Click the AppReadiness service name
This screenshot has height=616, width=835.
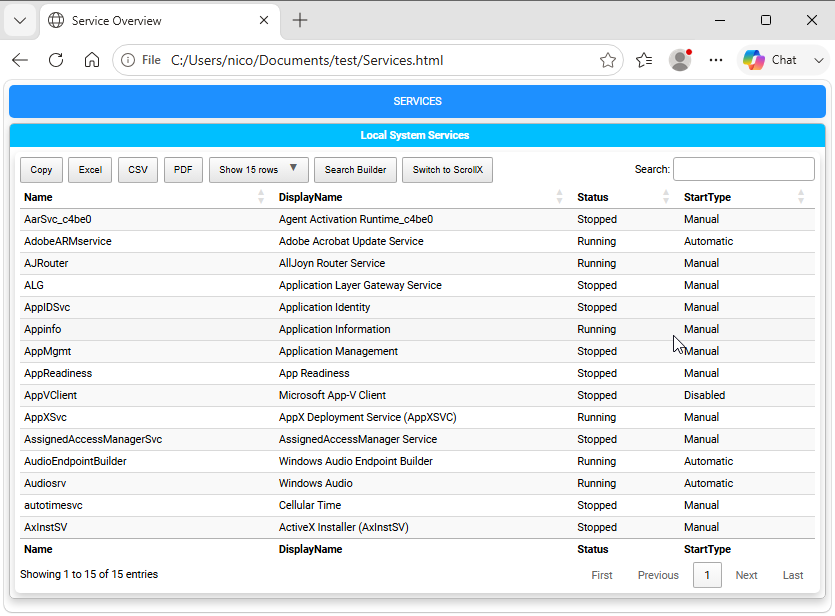(58, 373)
